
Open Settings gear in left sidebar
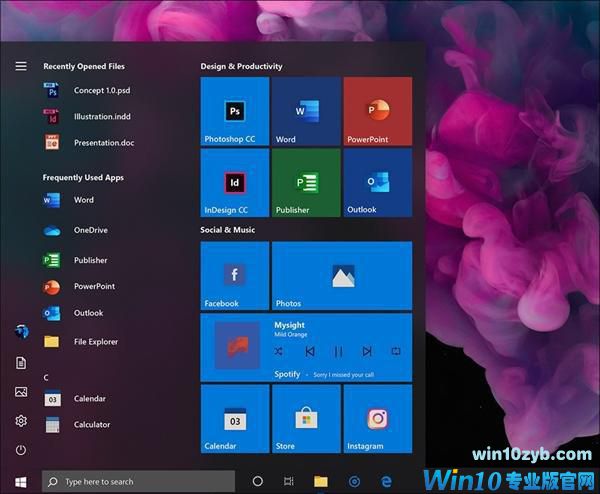(x=21, y=421)
